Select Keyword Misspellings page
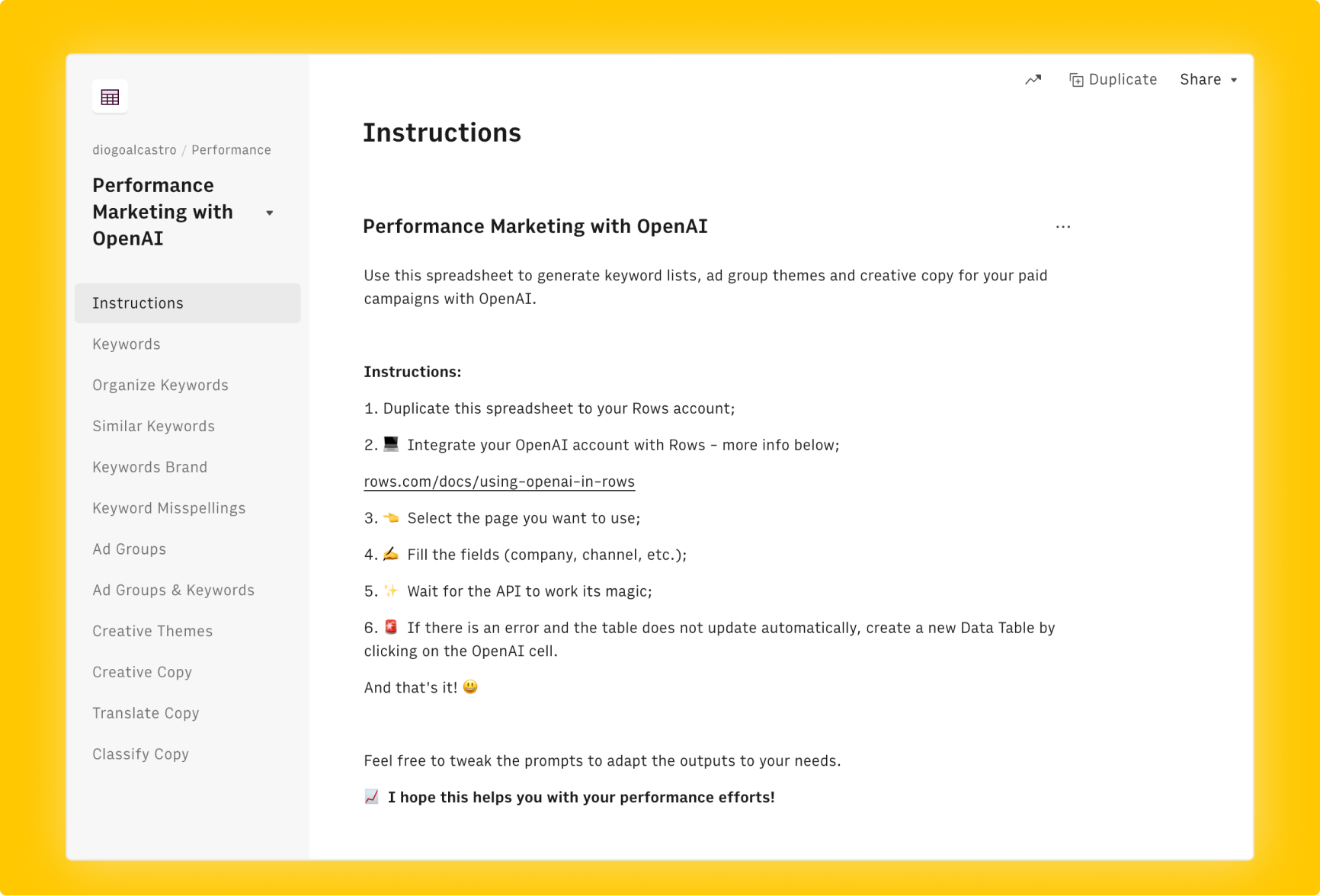 [x=168, y=508]
